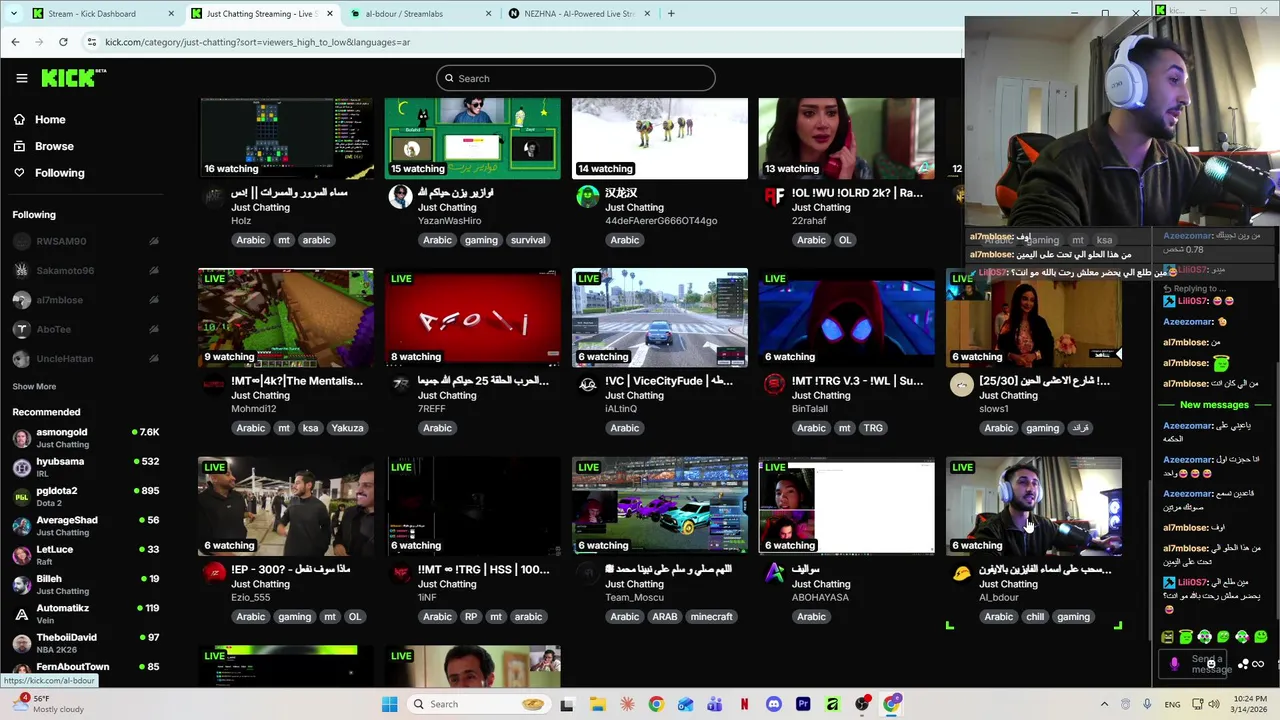This screenshot has width=1280, height=720.
Task: Open the Kick hamburger menu
Action: pyautogui.click(x=21, y=78)
